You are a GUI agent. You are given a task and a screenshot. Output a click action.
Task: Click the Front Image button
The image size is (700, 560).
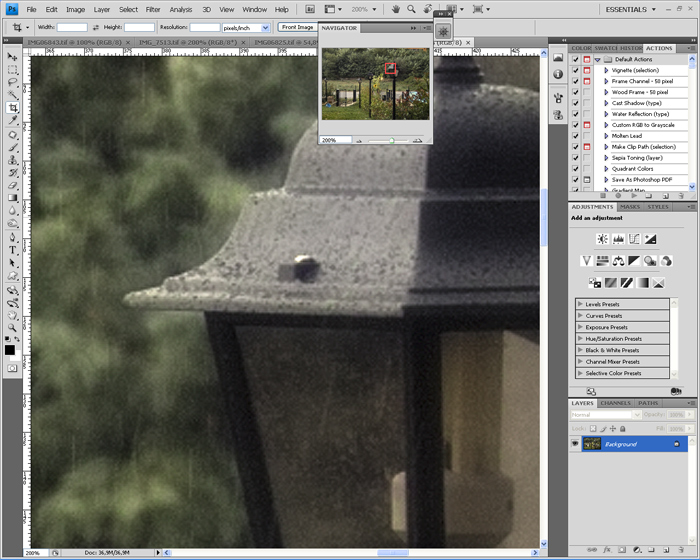click(x=297, y=27)
